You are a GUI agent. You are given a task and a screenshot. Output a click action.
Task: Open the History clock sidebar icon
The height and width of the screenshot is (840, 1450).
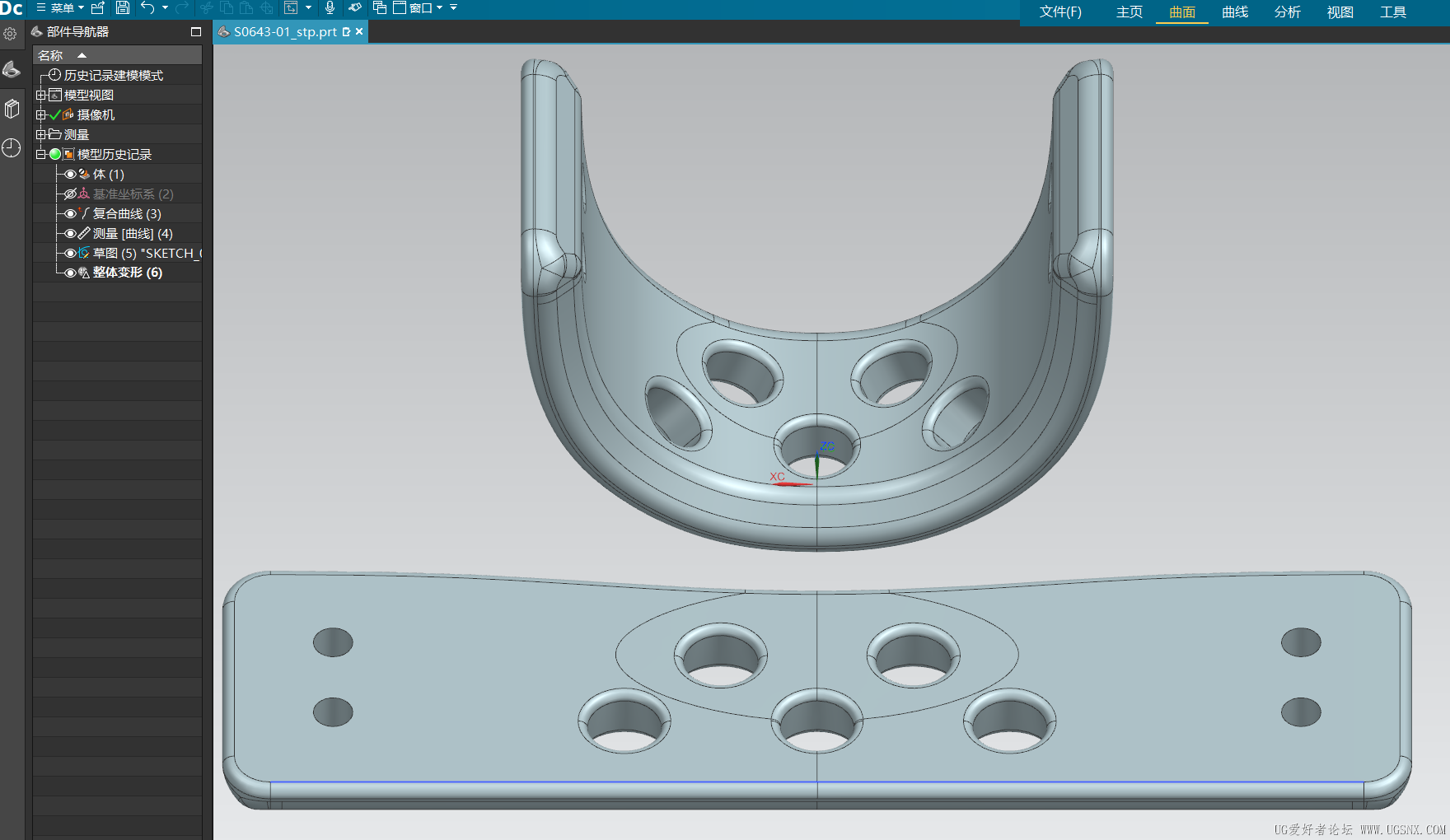point(12,148)
